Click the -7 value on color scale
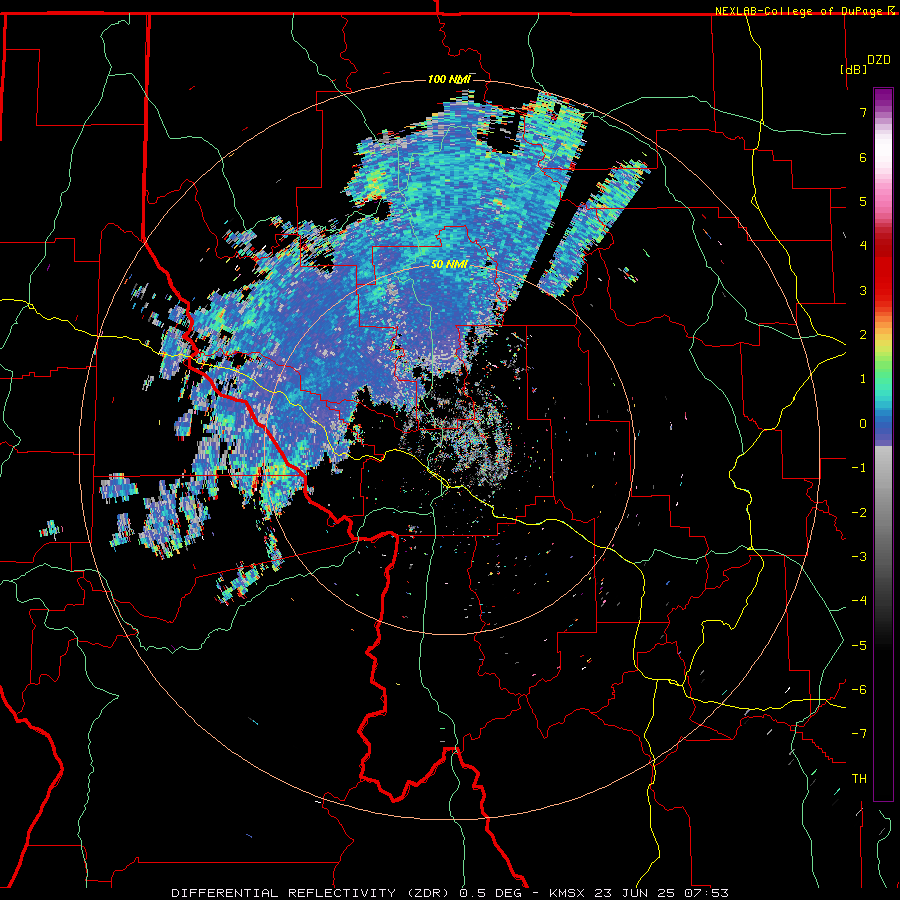The image size is (900, 900). coord(859,734)
